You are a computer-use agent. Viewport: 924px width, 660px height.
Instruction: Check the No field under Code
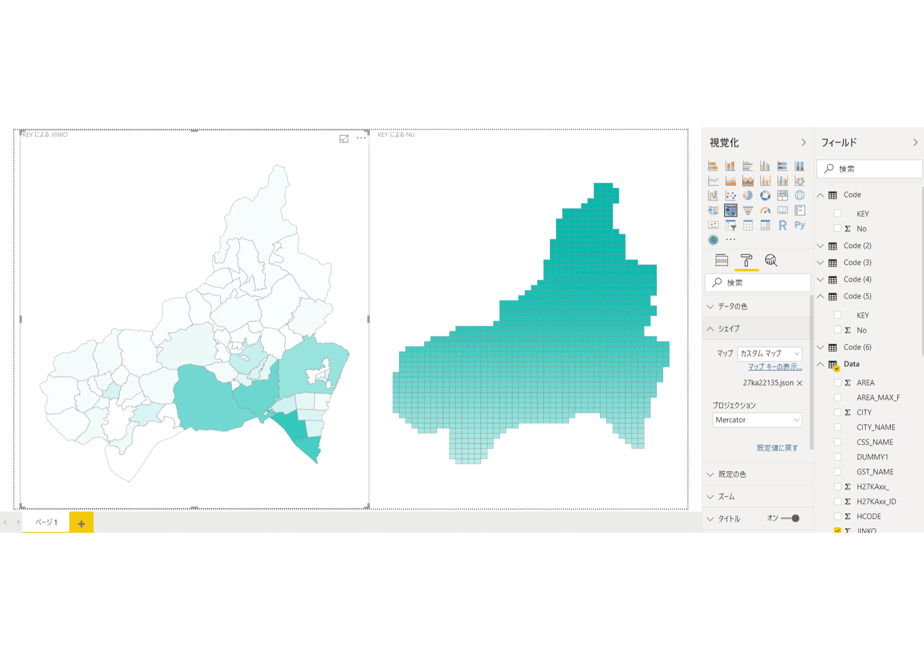point(837,229)
